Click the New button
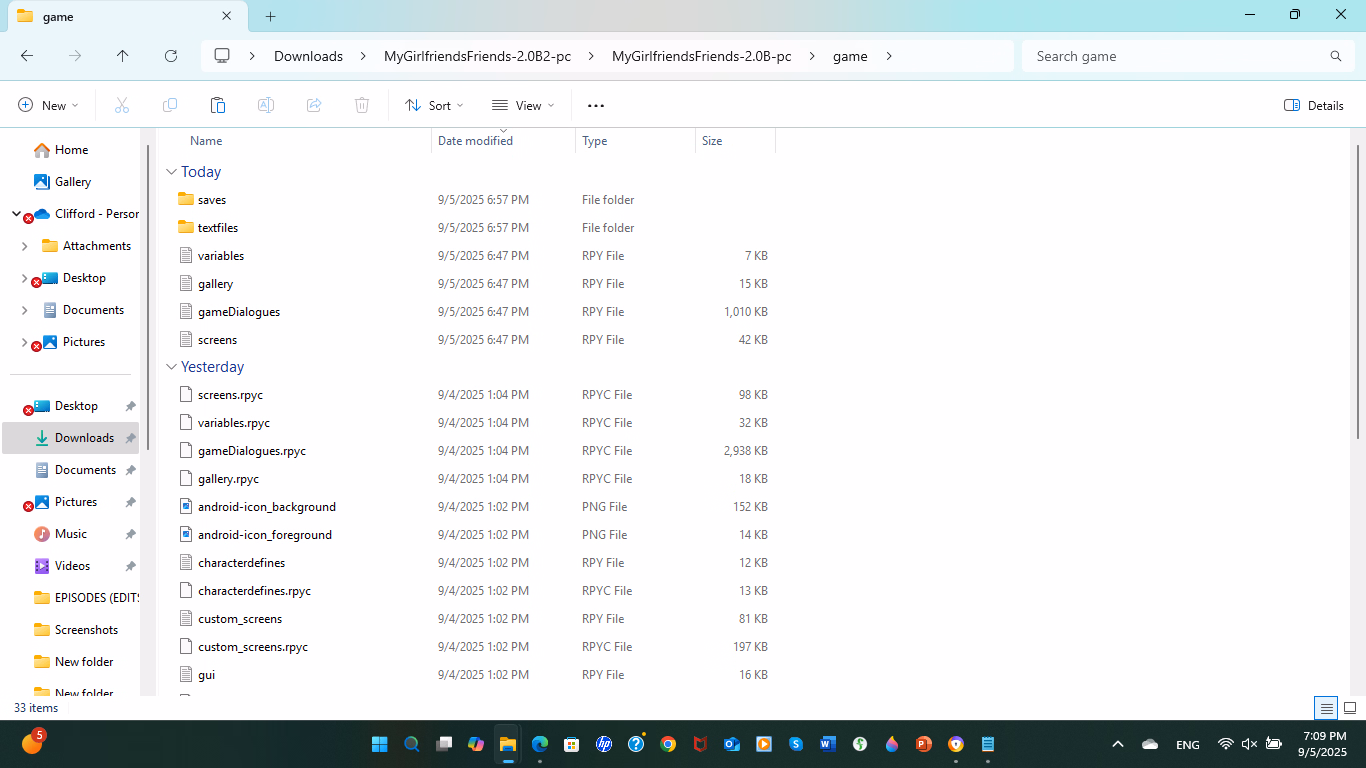Viewport: 1366px width, 768px height. pos(48,105)
